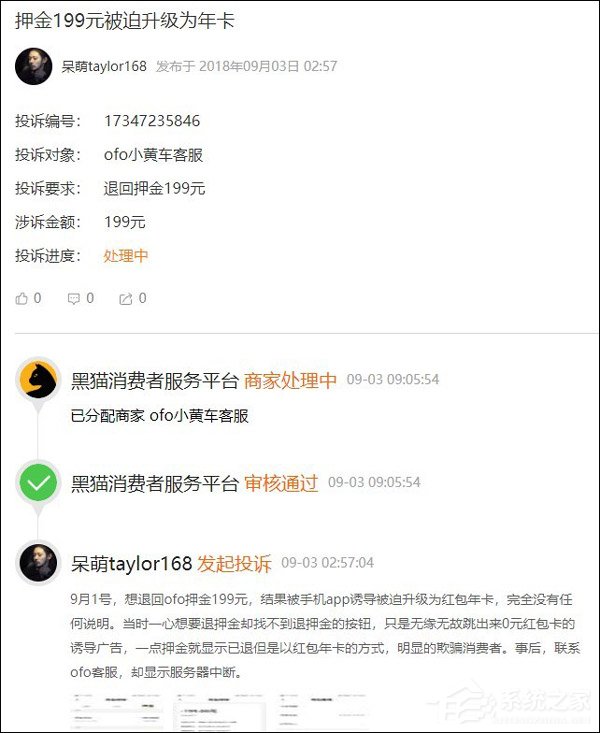
Task: Open the poster's avatar at top of page
Action: pyautogui.click(x=34, y=66)
